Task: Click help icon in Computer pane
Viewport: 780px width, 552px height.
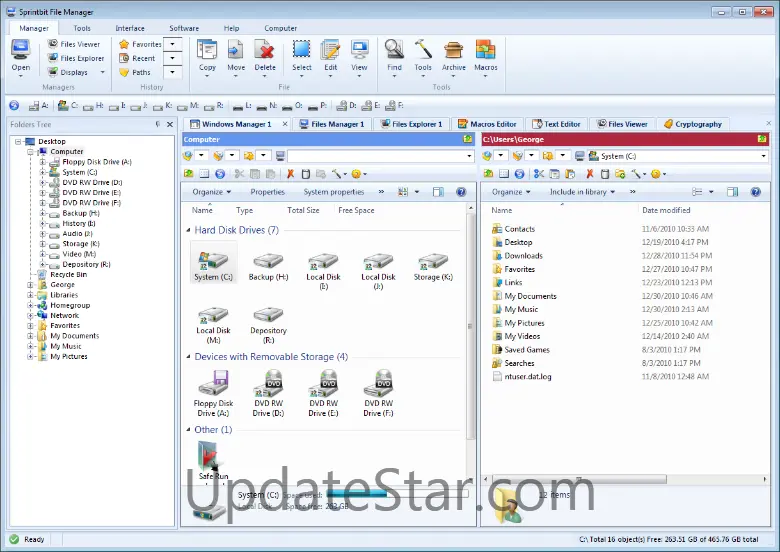Action: click(x=461, y=192)
